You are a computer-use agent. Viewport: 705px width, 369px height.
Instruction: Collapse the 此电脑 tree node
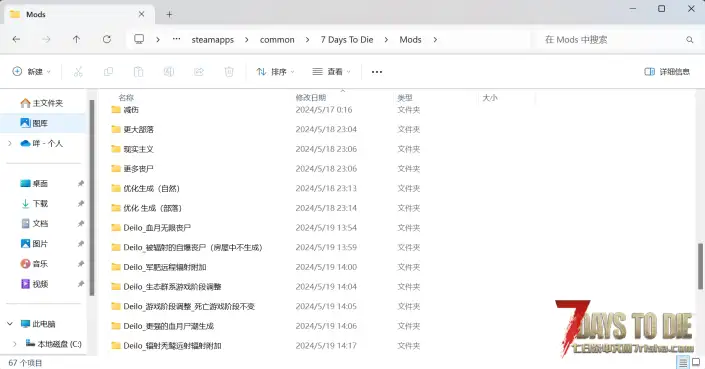(x=10, y=324)
